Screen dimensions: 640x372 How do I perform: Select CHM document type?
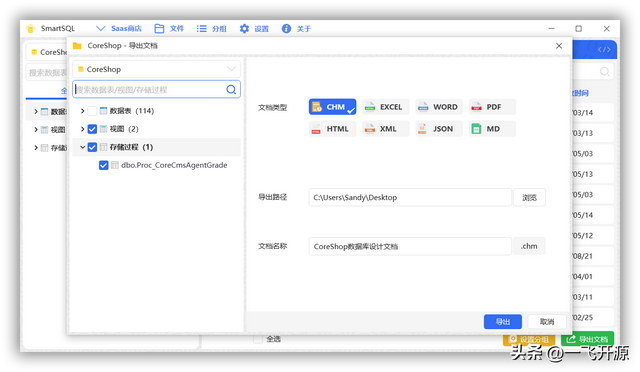[332, 107]
